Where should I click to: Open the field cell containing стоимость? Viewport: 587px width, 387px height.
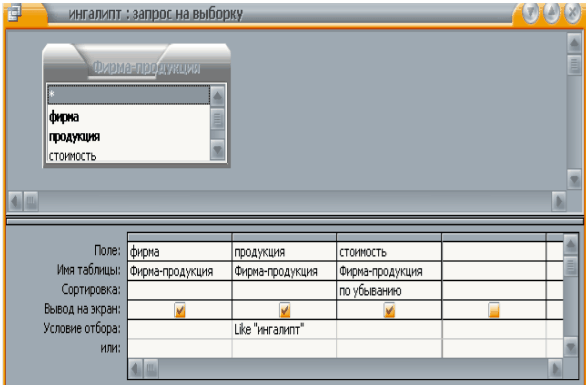pos(389,252)
